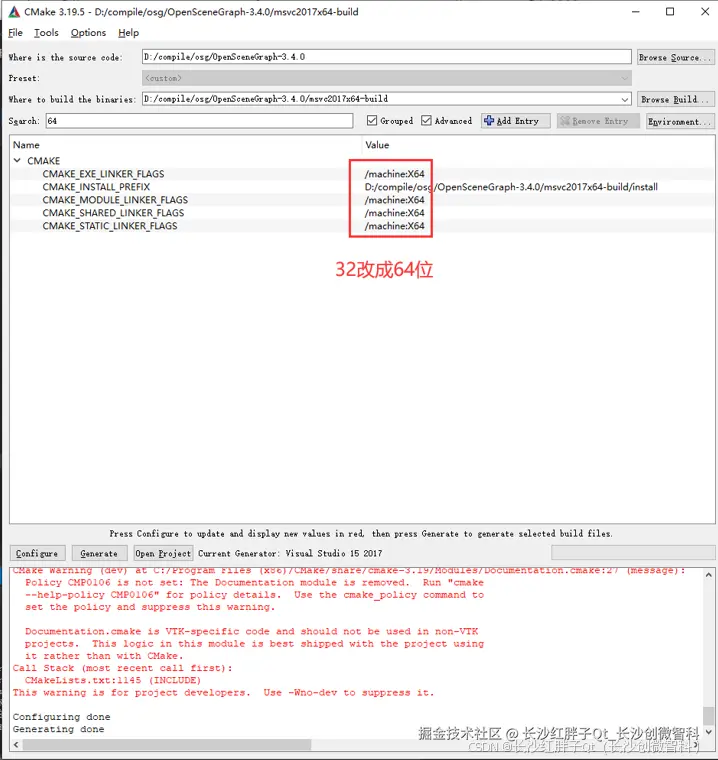Click the Browse Build button
The width and height of the screenshot is (718, 760).
(x=675, y=99)
